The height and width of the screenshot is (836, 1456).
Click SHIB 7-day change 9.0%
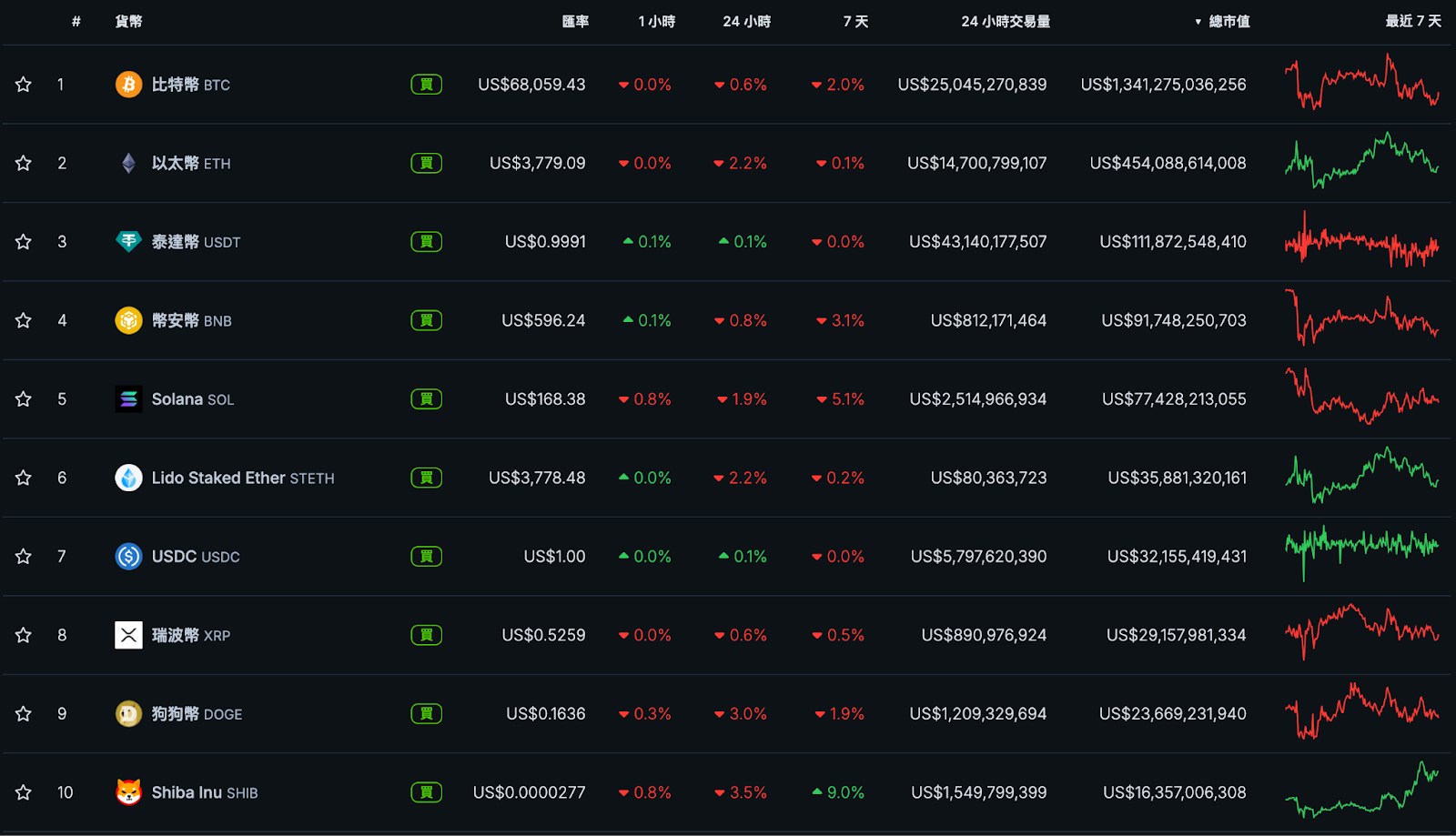coord(838,792)
